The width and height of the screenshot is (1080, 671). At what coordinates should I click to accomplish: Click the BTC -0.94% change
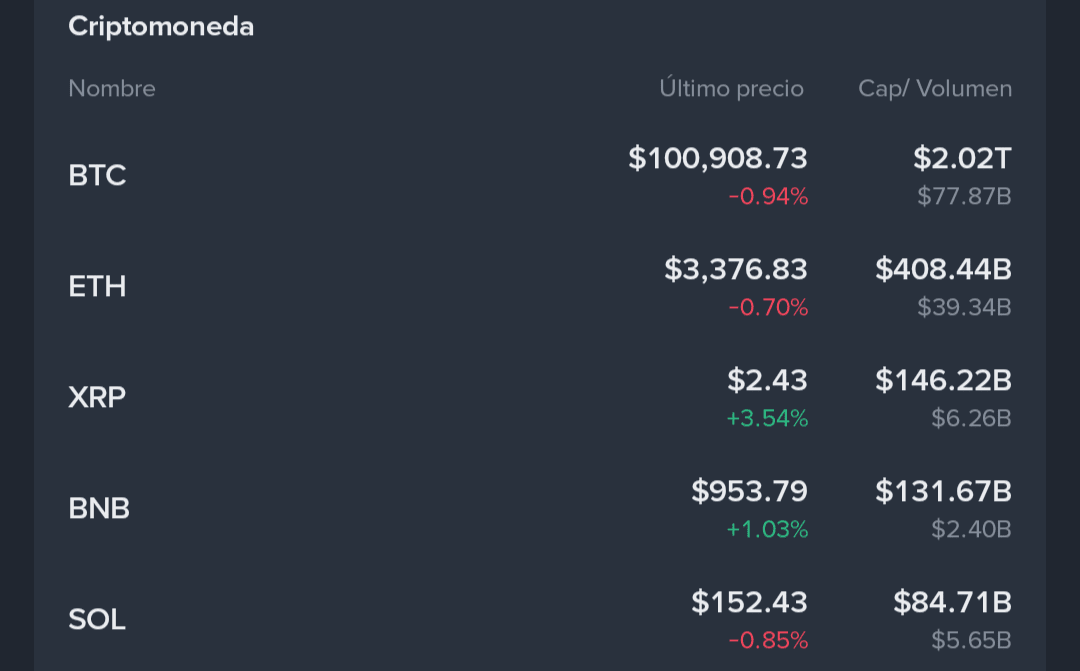pyautogui.click(x=768, y=196)
